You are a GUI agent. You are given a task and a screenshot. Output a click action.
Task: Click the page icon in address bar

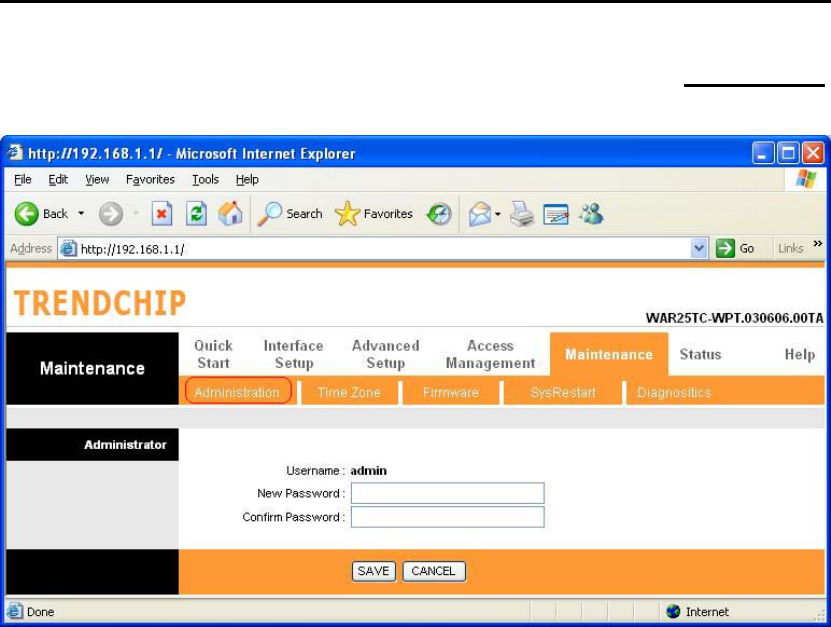[x=68, y=248]
